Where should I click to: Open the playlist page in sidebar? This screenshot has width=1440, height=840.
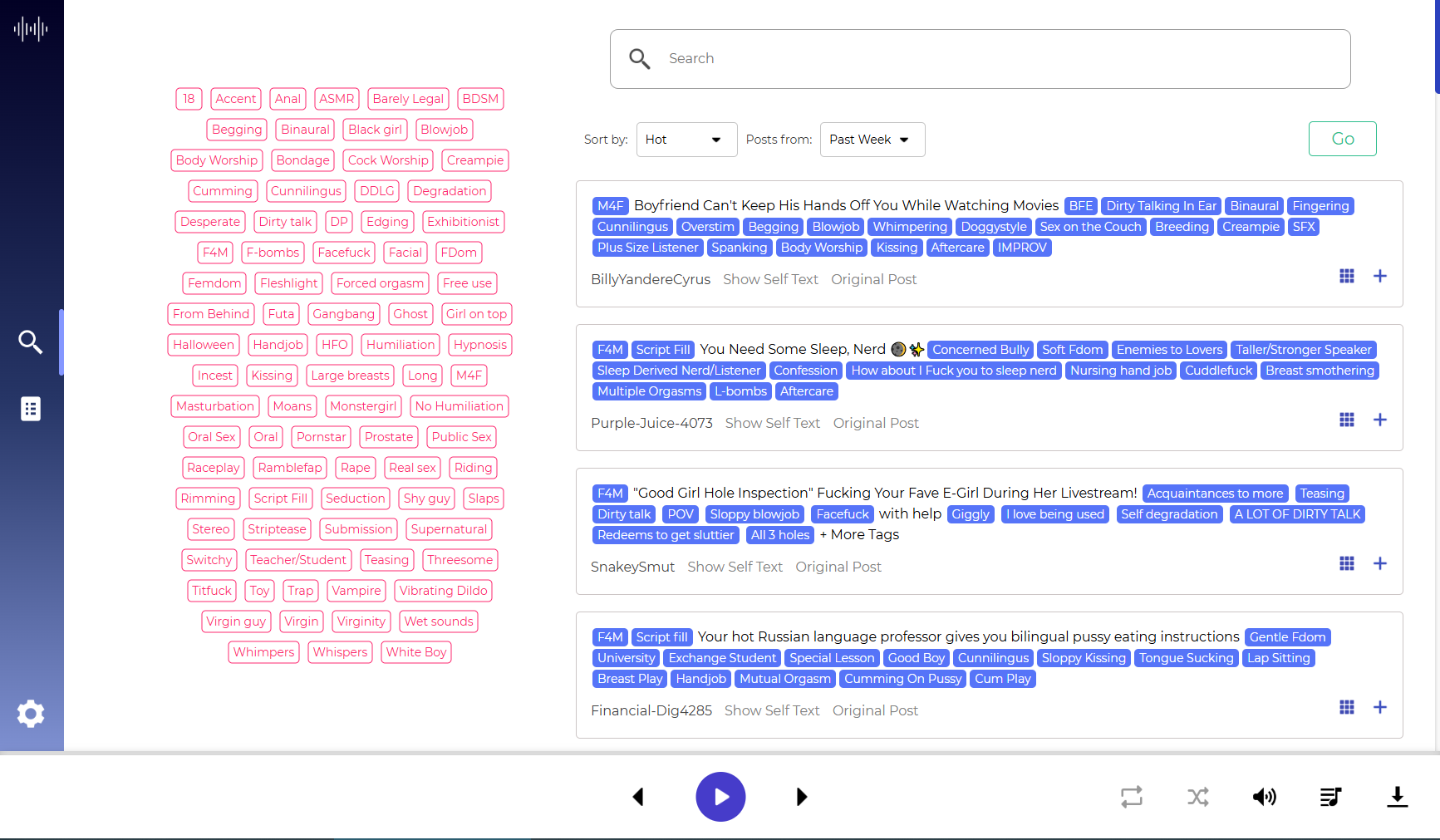click(x=31, y=409)
